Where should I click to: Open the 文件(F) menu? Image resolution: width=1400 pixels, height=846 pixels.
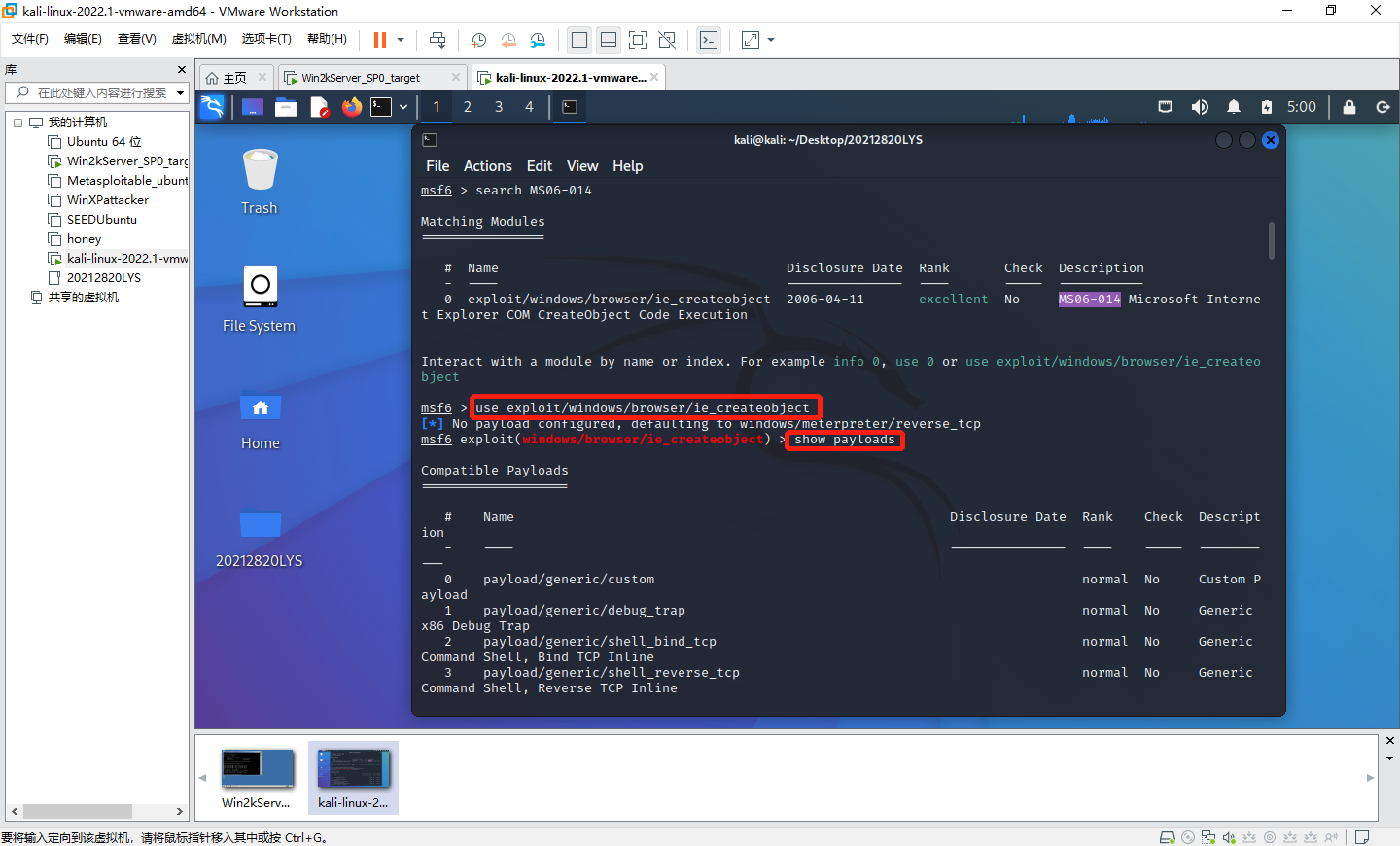click(30, 39)
